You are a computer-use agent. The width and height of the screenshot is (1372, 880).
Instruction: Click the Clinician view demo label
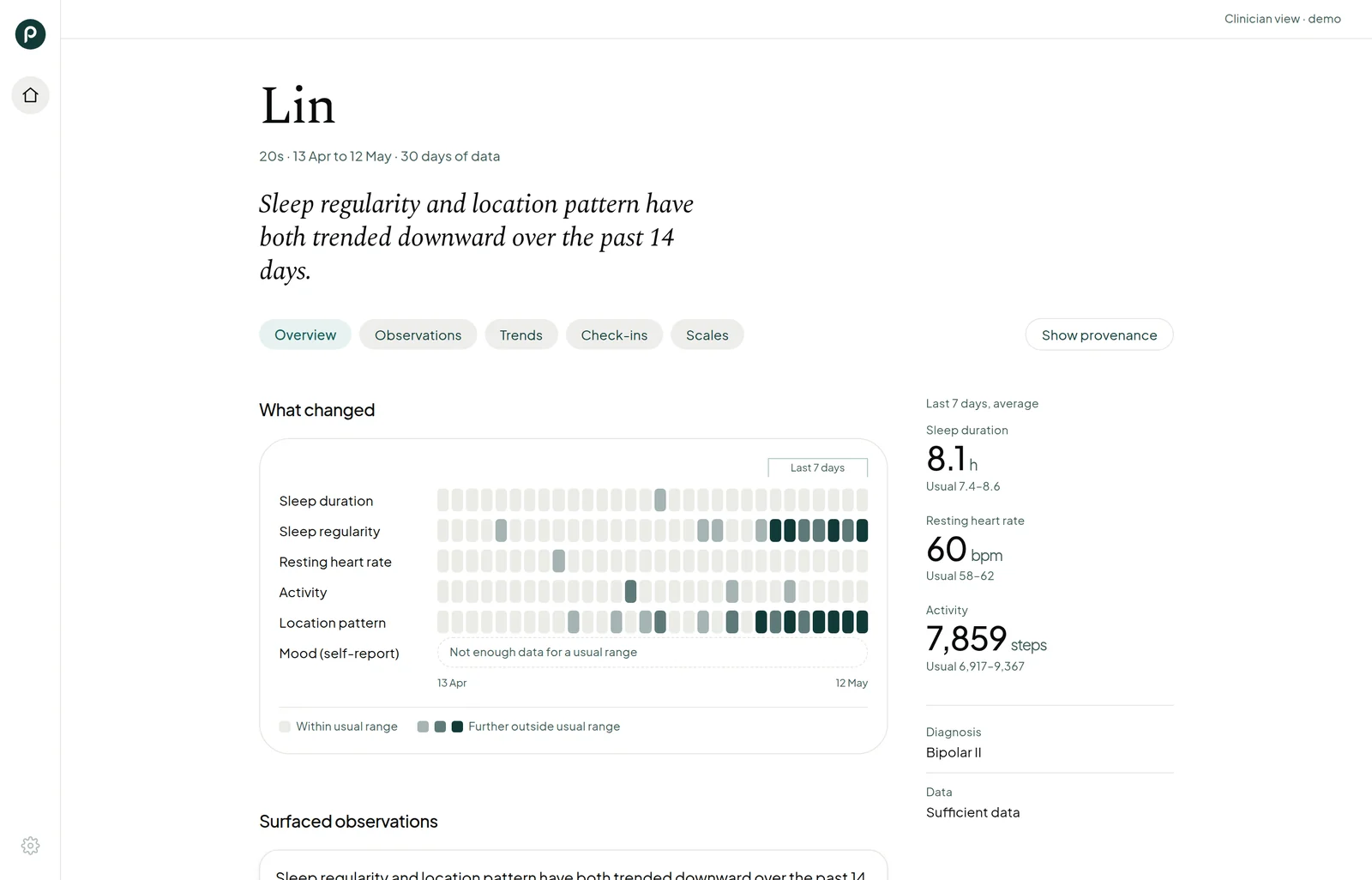[x=1283, y=19]
